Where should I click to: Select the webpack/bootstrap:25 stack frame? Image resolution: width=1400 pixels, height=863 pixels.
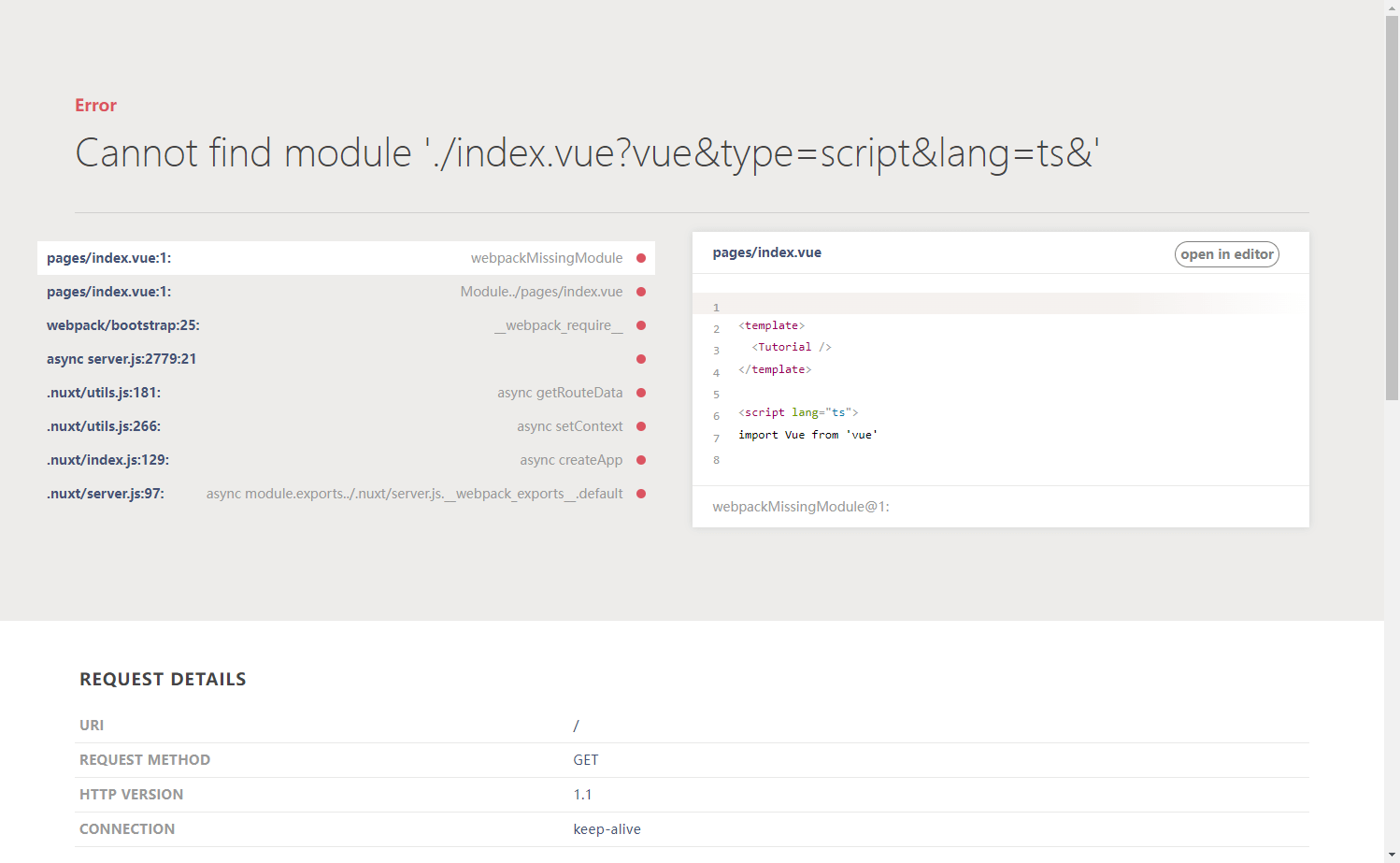pos(123,325)
